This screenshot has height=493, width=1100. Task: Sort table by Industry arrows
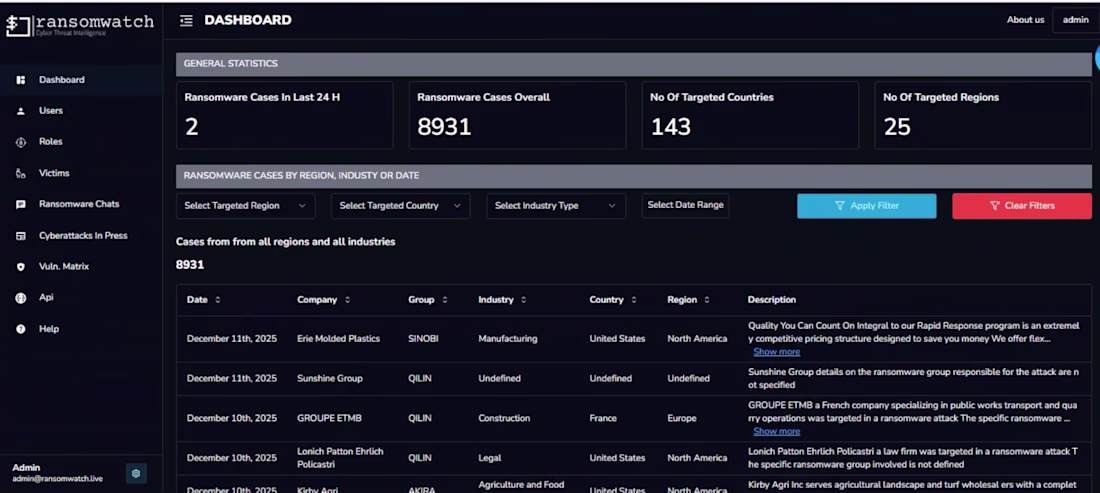[x=523, y=299]
